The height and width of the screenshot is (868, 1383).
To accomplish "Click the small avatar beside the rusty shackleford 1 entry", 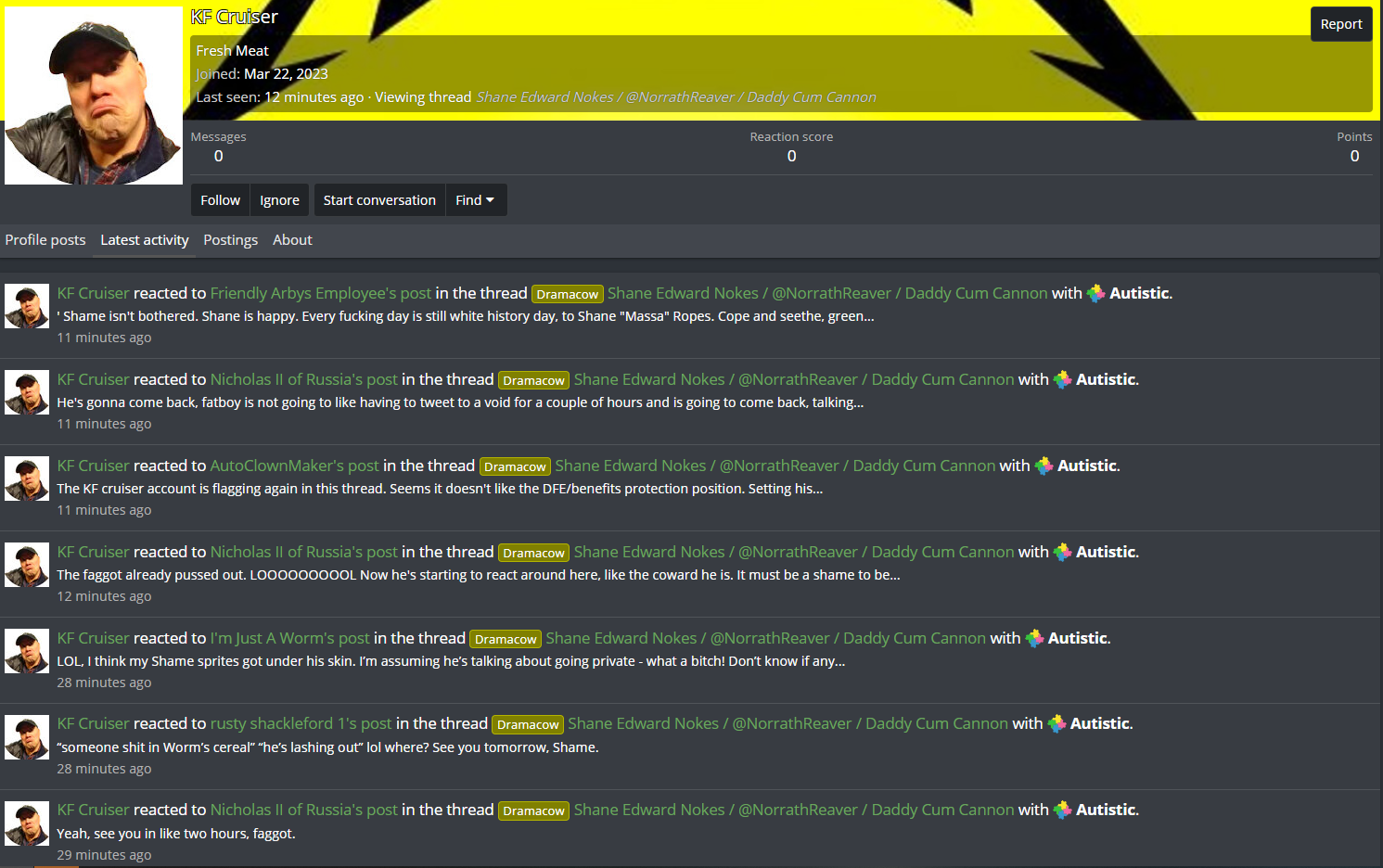I will 27,737.
